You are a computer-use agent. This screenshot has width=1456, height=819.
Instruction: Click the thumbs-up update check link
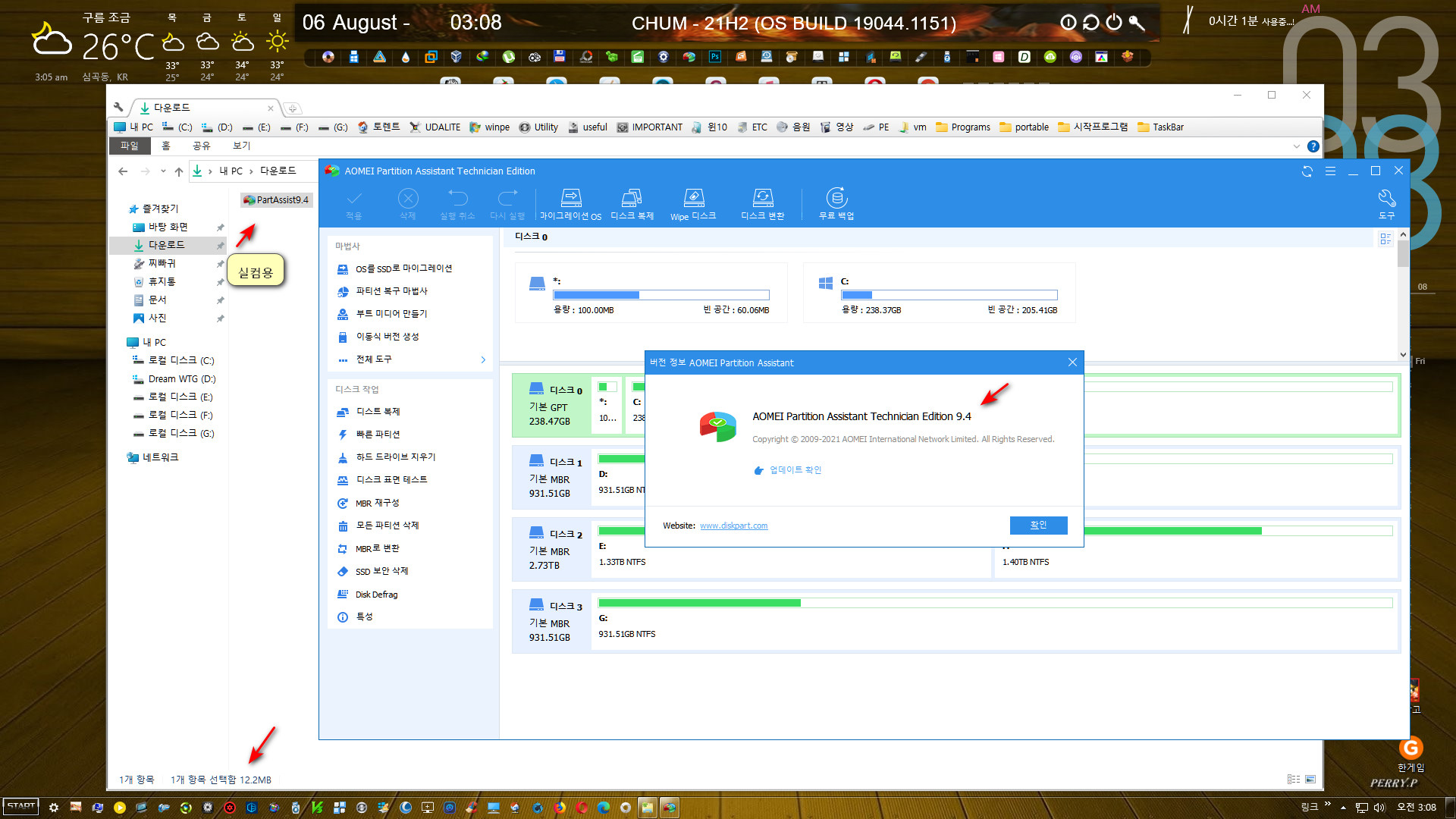point(795,470)
